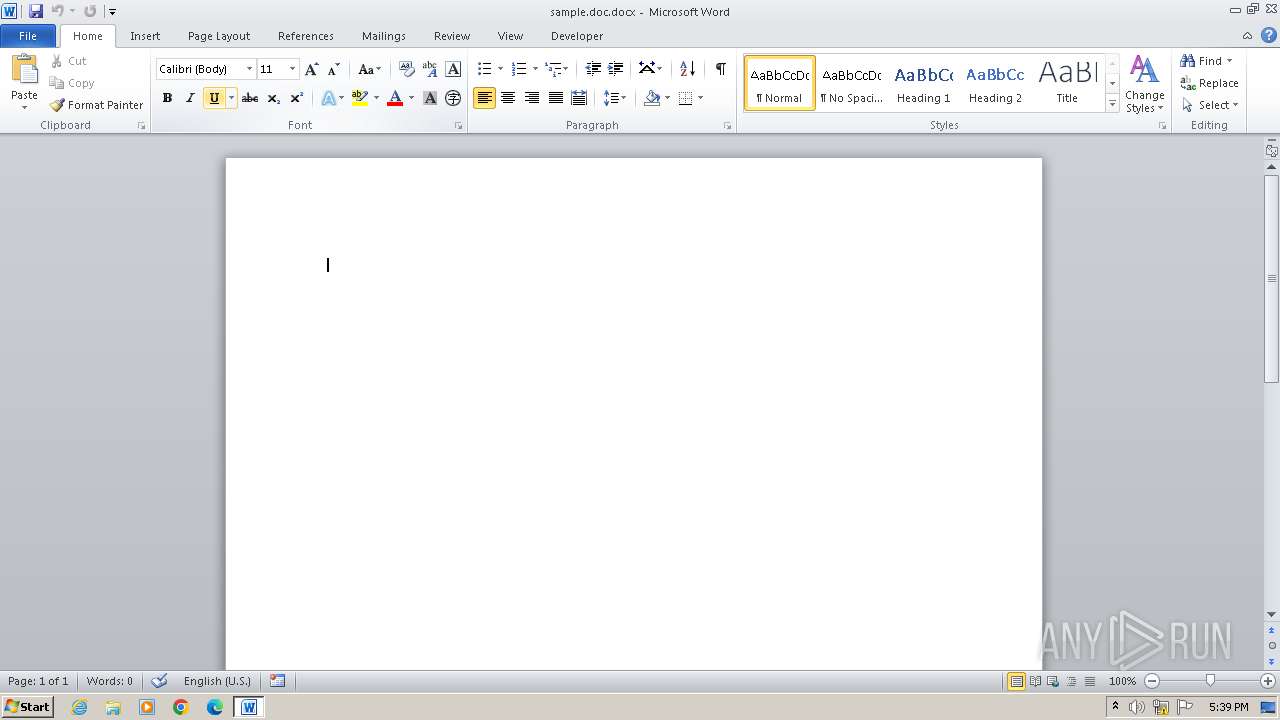Click the Justify alignment icon
Image resolution: width=1280 pixels, height=720 pixels.
(x=555, y=98)
